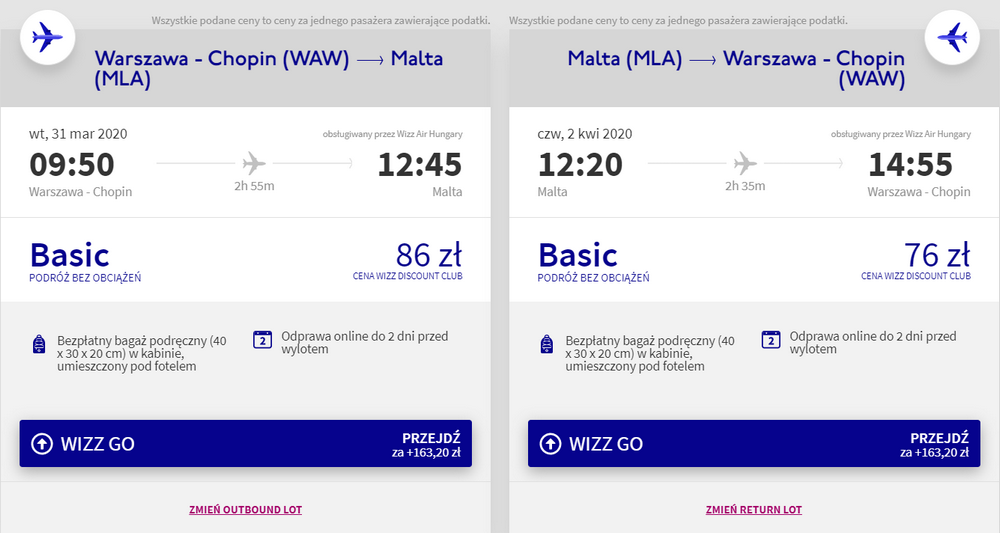1000x533 pixels.
Task: Click the return online check-in calendar icon
Action: (770, 340)
